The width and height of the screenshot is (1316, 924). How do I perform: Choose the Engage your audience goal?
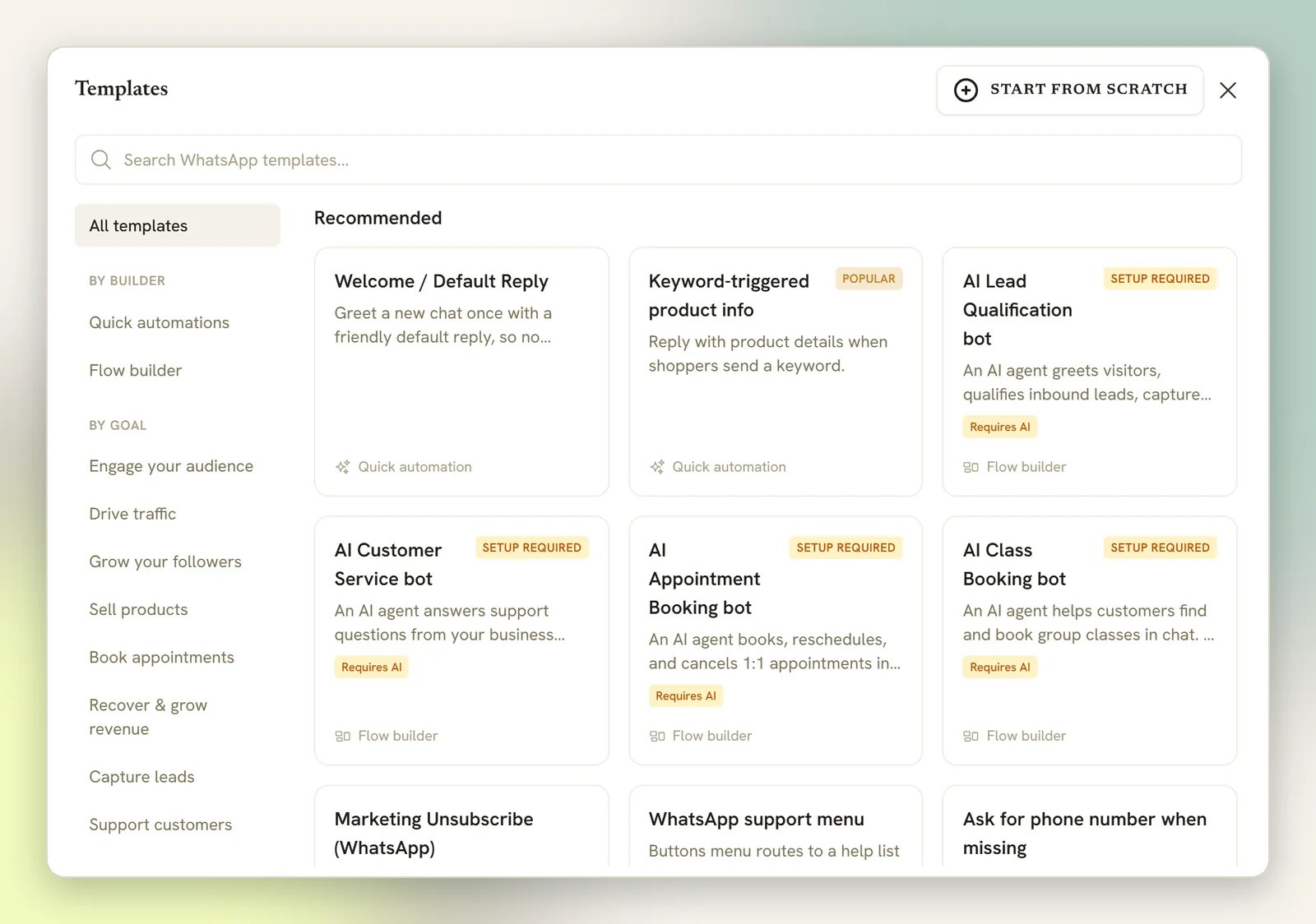(171, 466)
